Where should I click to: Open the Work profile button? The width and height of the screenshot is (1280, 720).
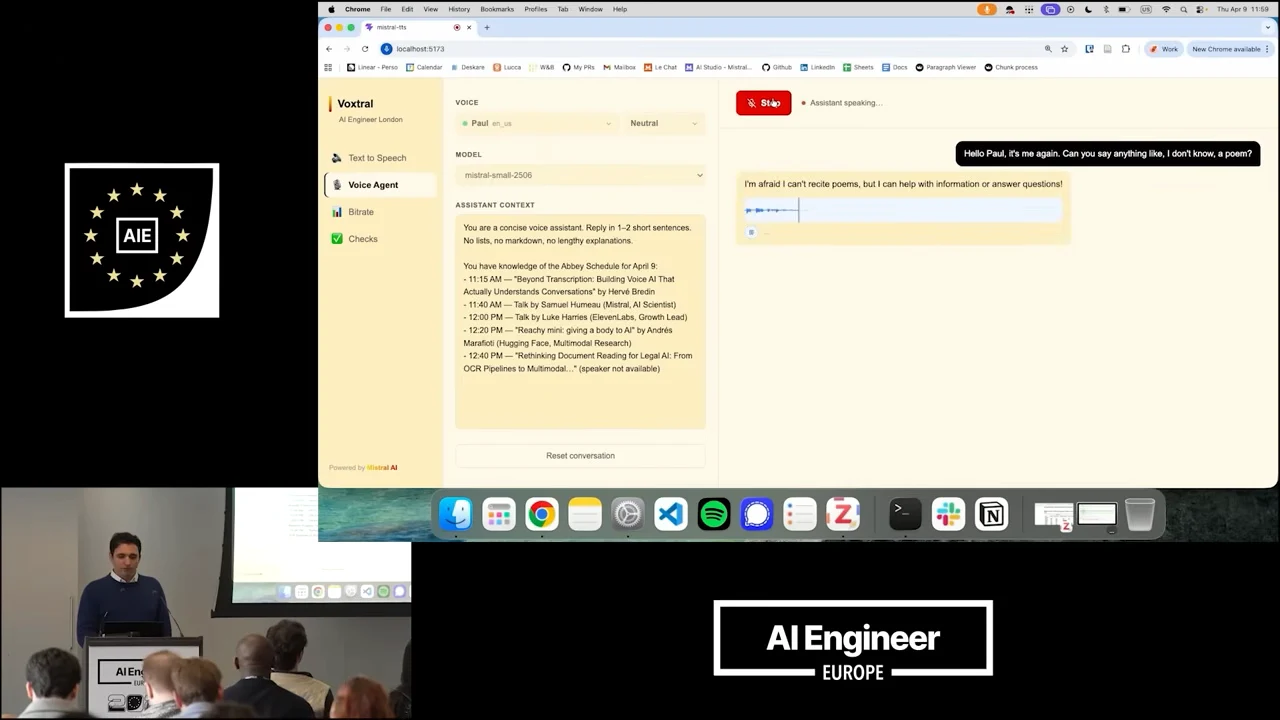pos(1164,49)
